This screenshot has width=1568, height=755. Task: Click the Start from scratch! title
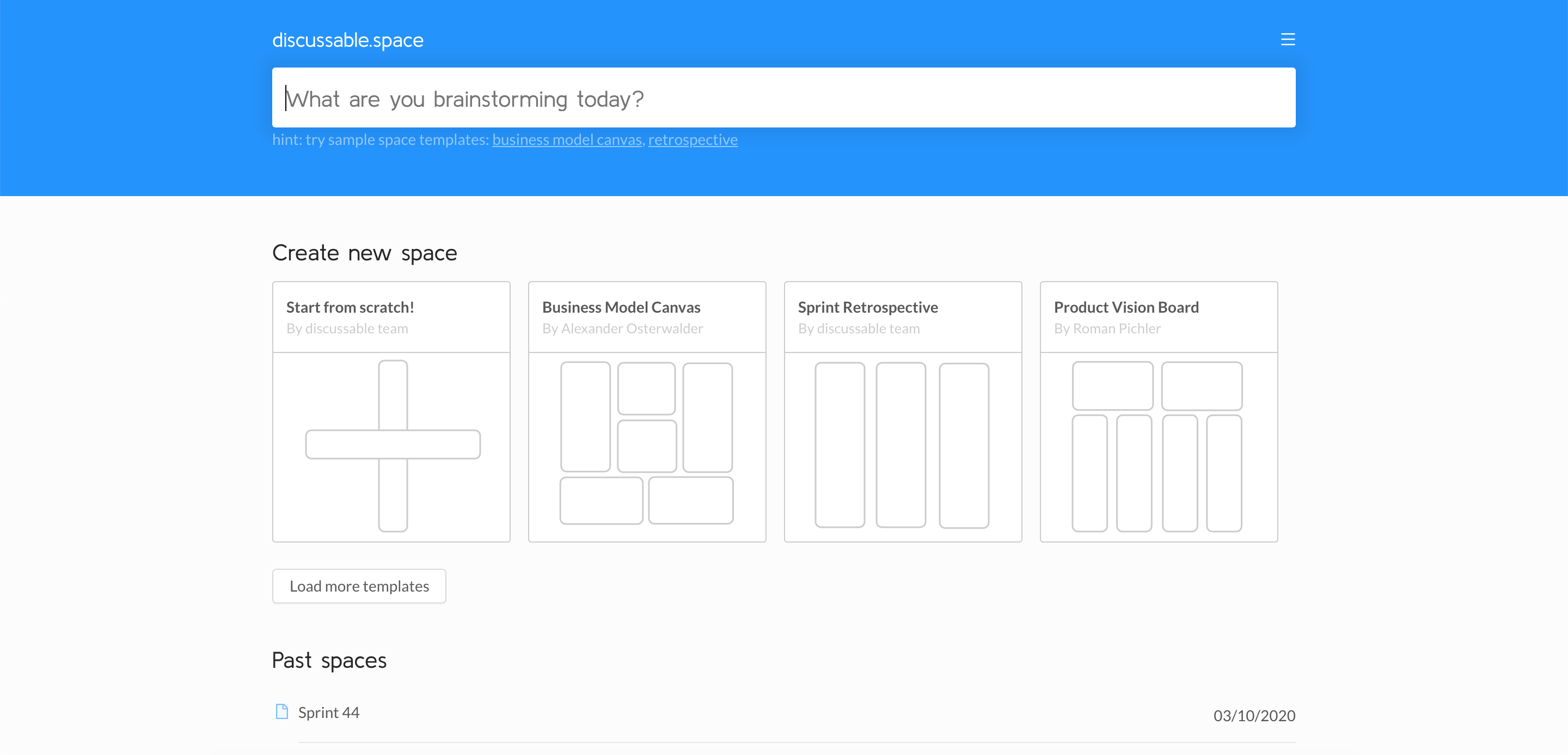(350, 307)
